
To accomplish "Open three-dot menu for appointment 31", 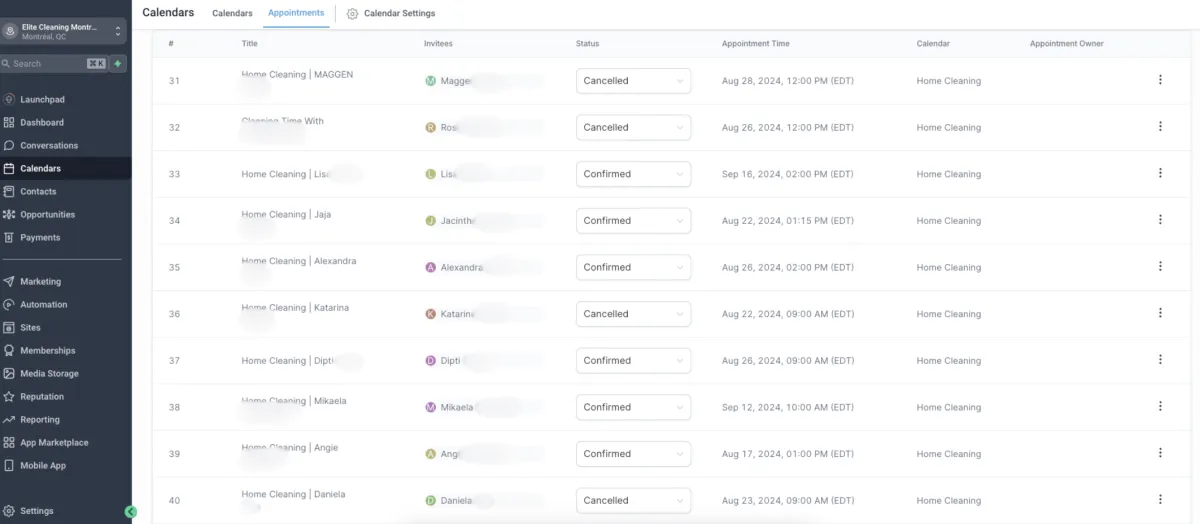I will click(x=1160, y=80).
